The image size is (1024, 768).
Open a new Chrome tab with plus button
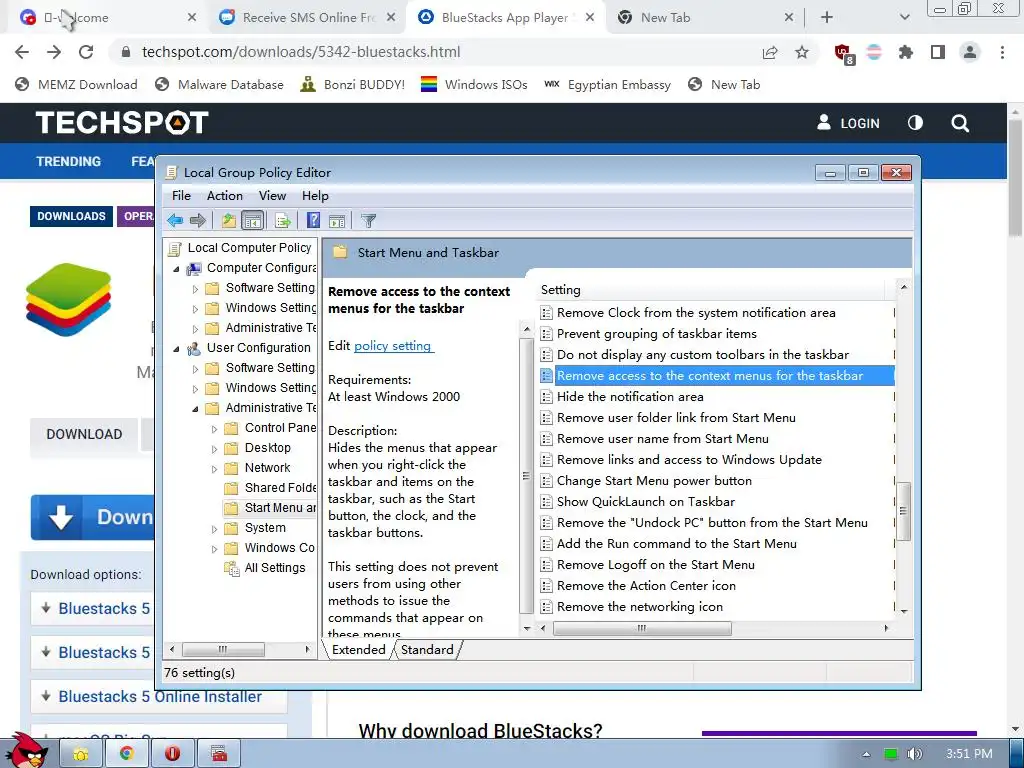coord(827,18)
